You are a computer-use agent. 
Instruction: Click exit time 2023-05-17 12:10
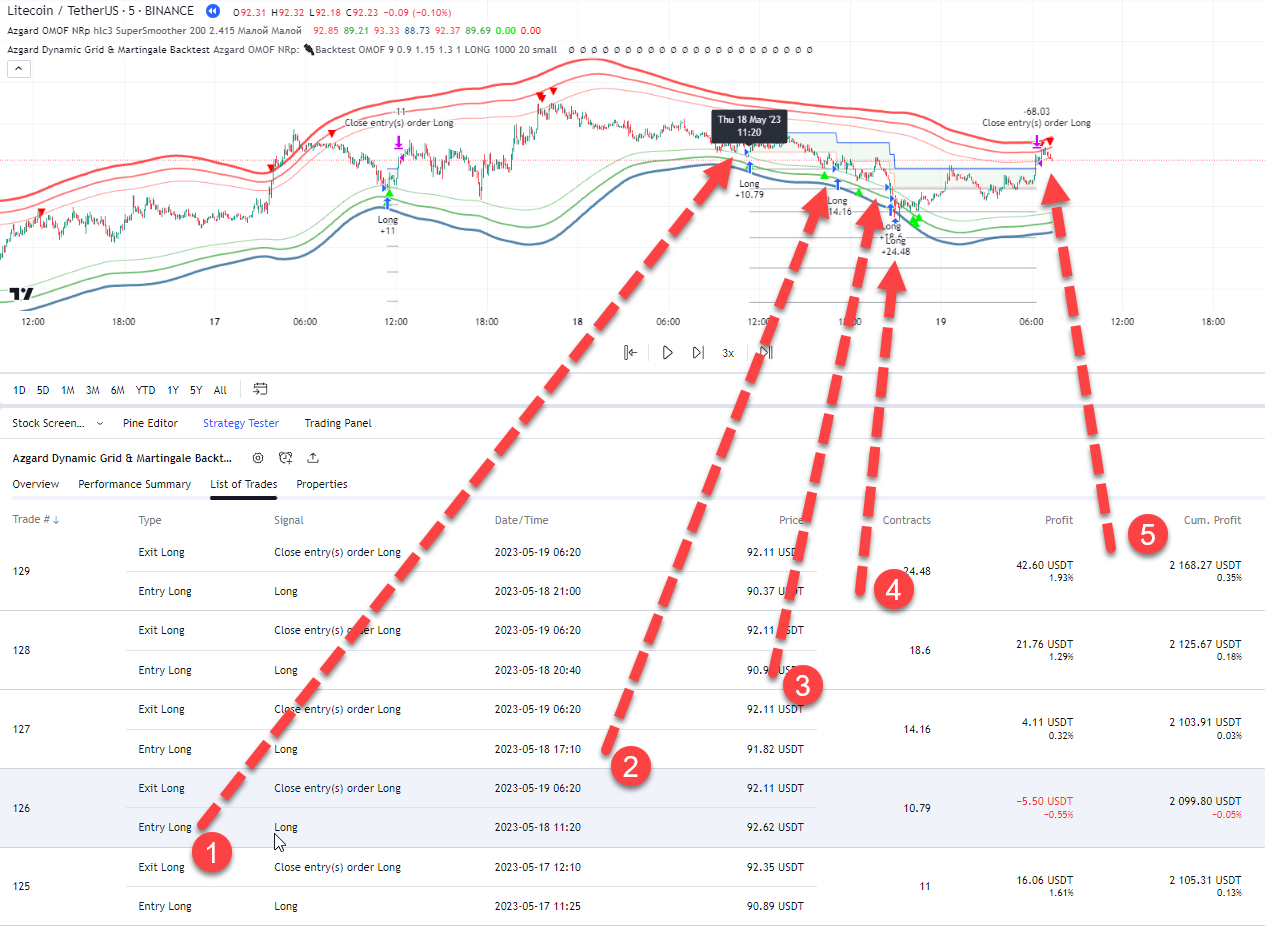(537, 867)
